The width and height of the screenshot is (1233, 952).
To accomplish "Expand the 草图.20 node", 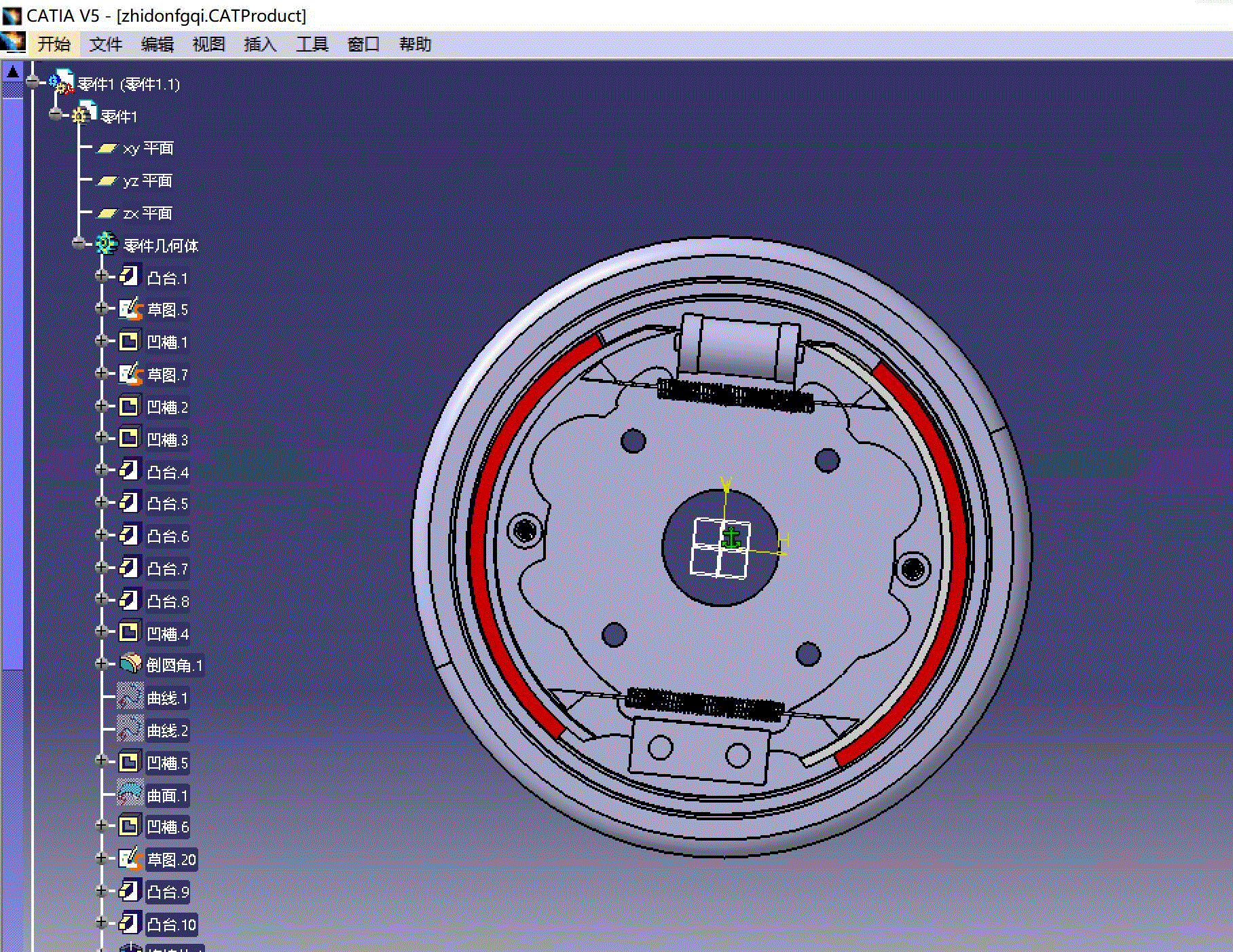I will tap(102, 858).
